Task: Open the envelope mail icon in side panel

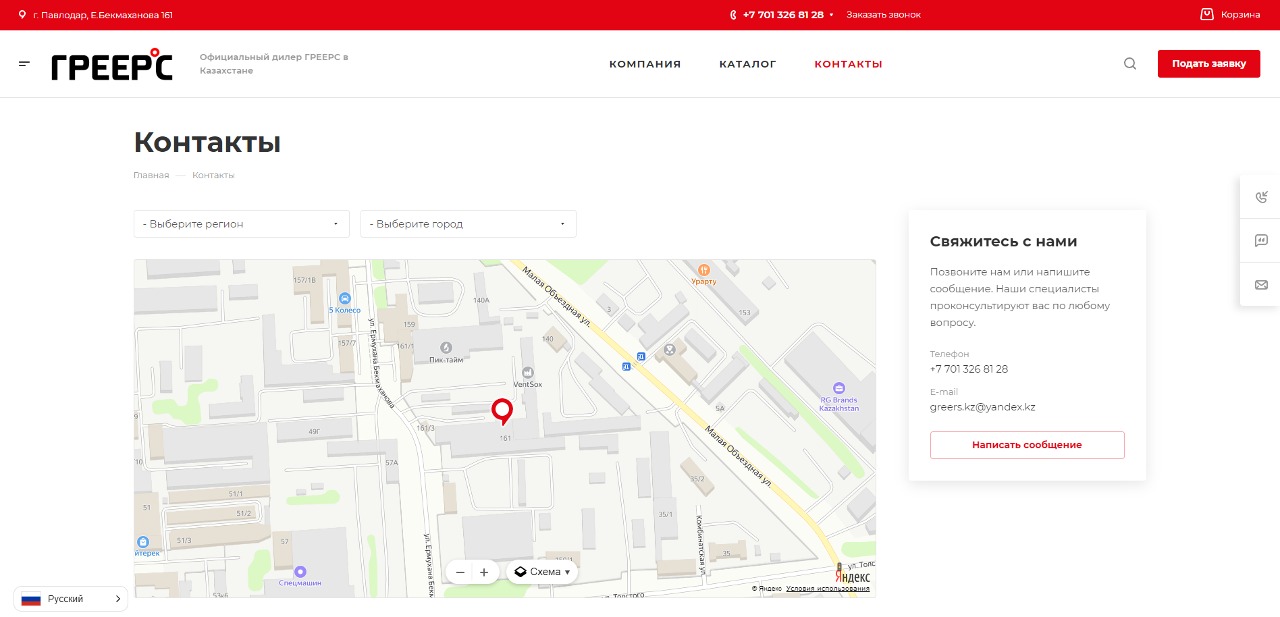Action: pos(1261,285)
